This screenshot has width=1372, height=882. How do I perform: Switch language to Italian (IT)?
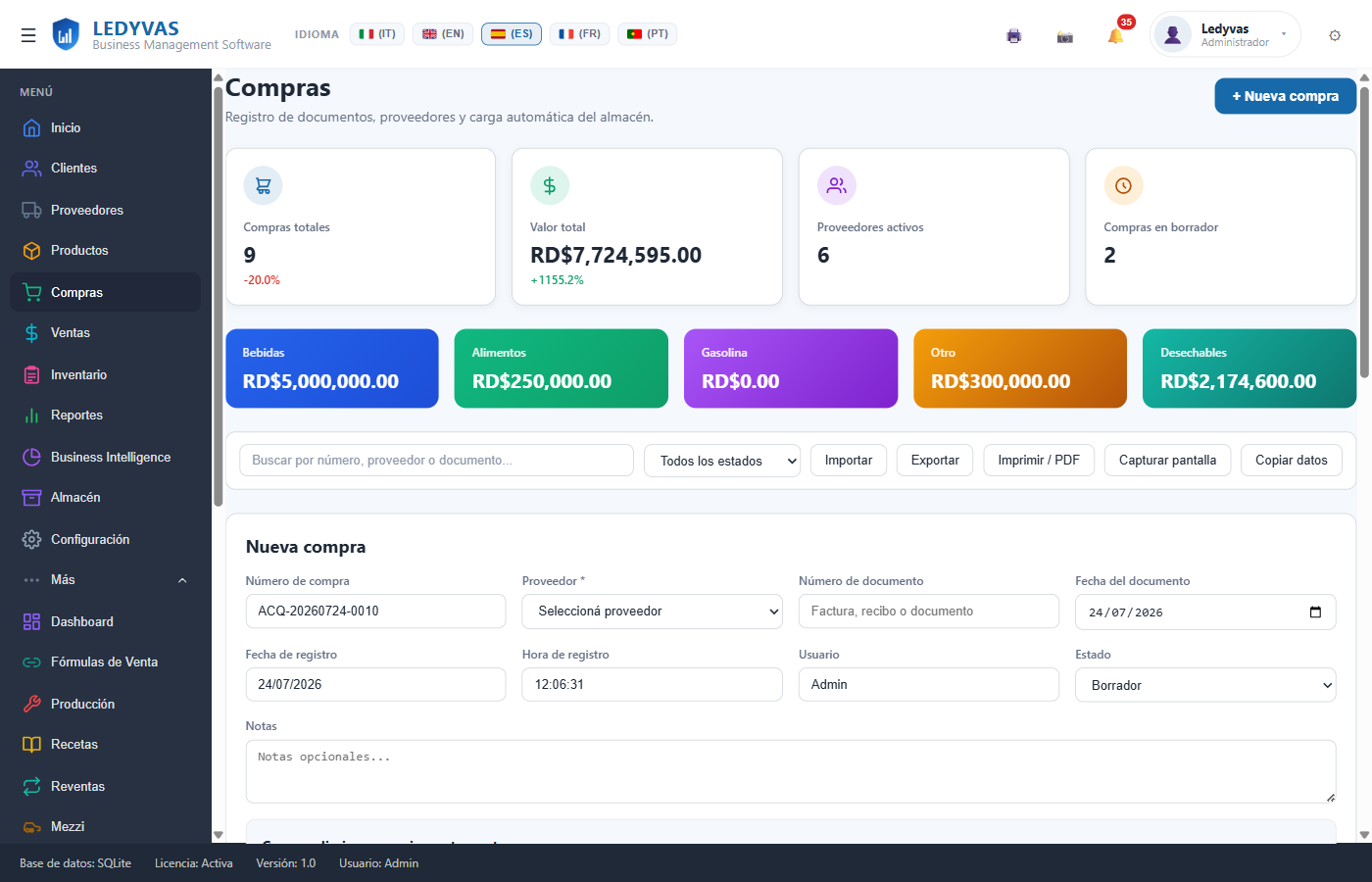click(377, 33)
